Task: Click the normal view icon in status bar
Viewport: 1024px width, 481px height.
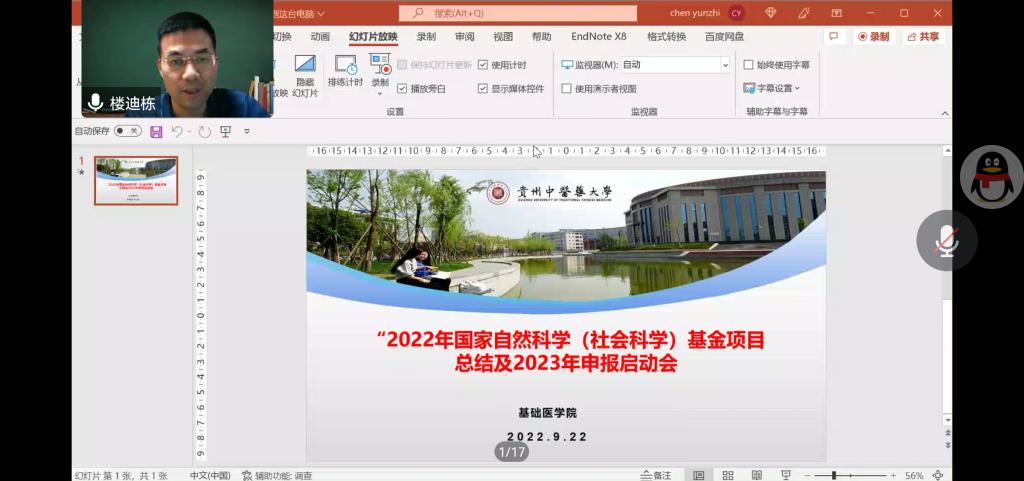Action: (698, 475)
